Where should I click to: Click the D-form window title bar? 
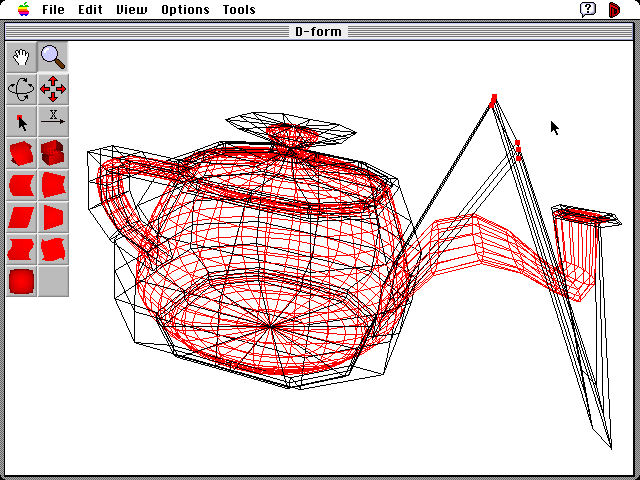pyautogui.click(x=318, y=31)
